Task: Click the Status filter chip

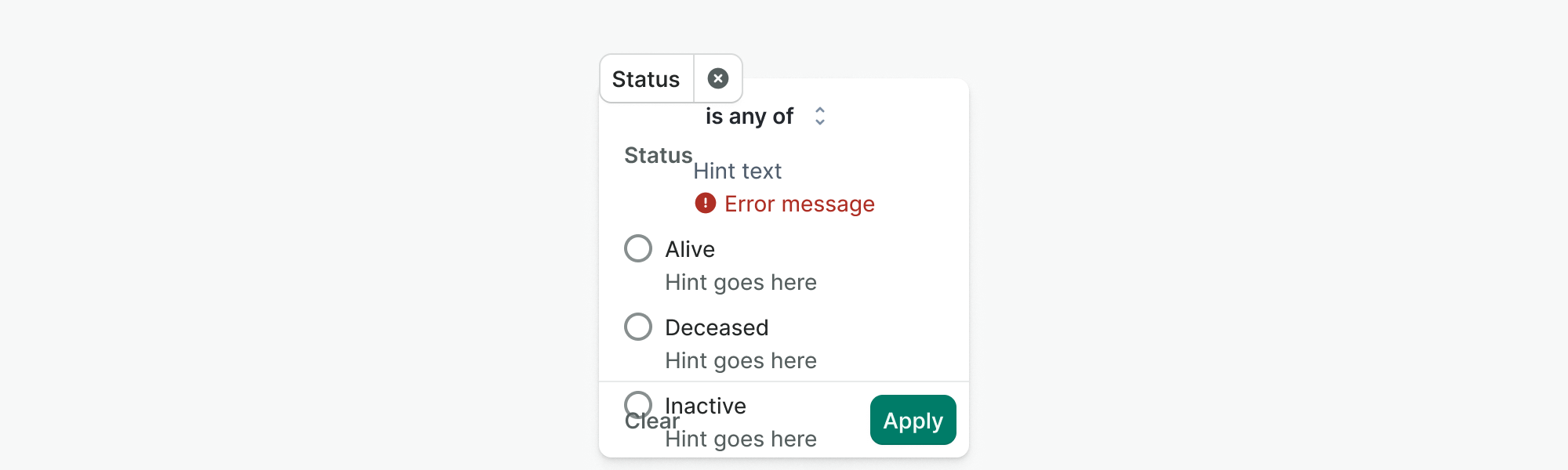Action: (x=646, y=79)
